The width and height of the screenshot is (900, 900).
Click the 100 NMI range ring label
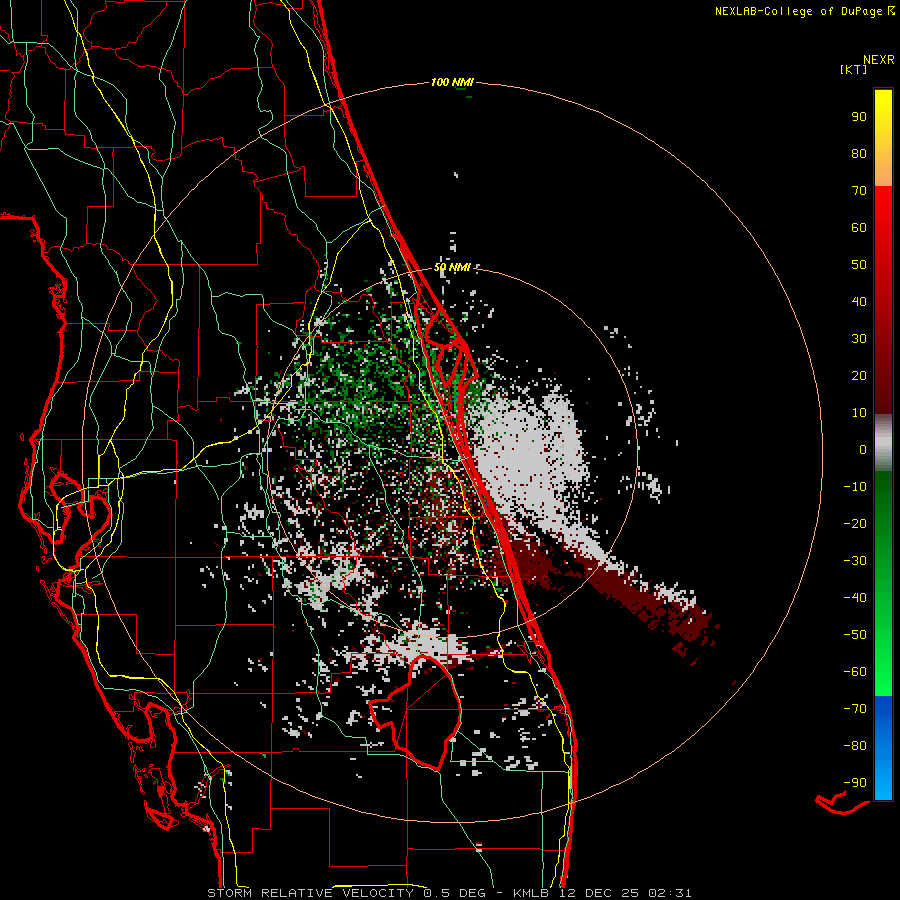452,82
